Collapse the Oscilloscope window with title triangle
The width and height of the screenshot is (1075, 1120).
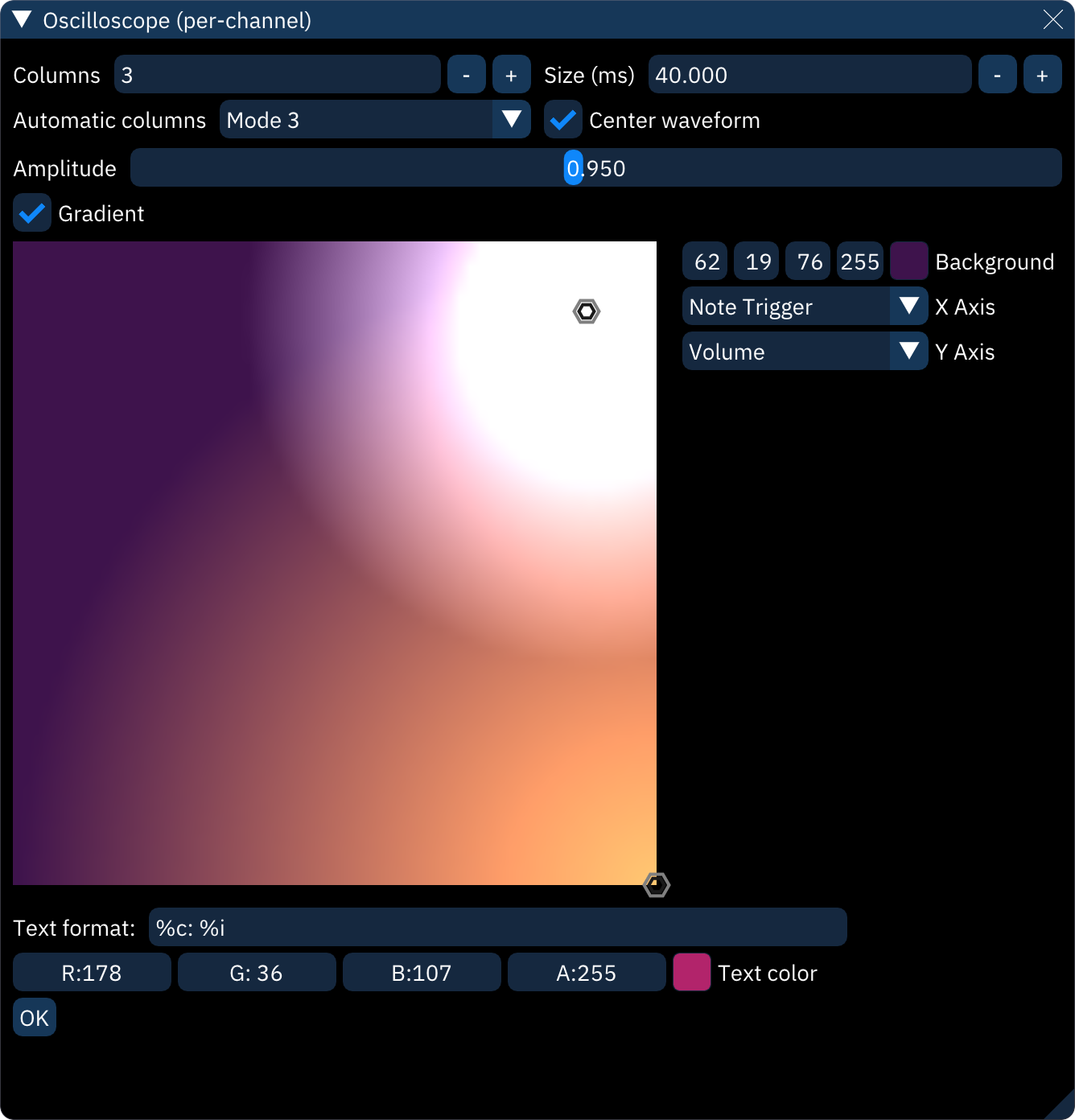(x=22, y=20)
